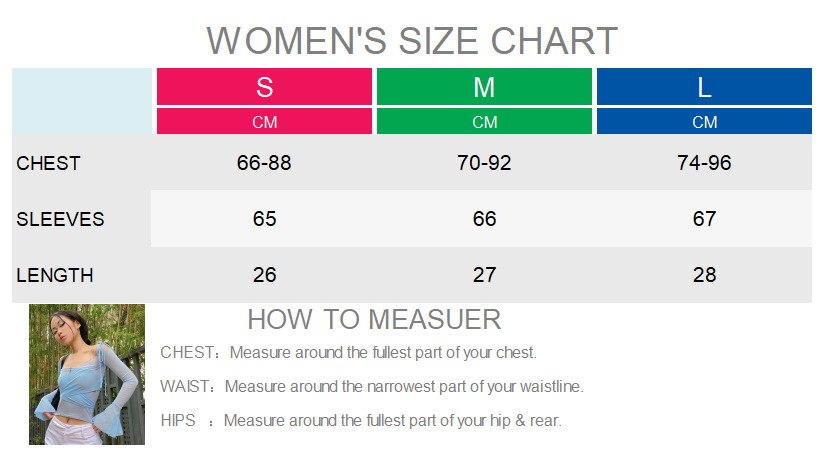Select the 70-92 chest measurement cell
This screenshot has height=456, width=824.
[x=484, y=163]
